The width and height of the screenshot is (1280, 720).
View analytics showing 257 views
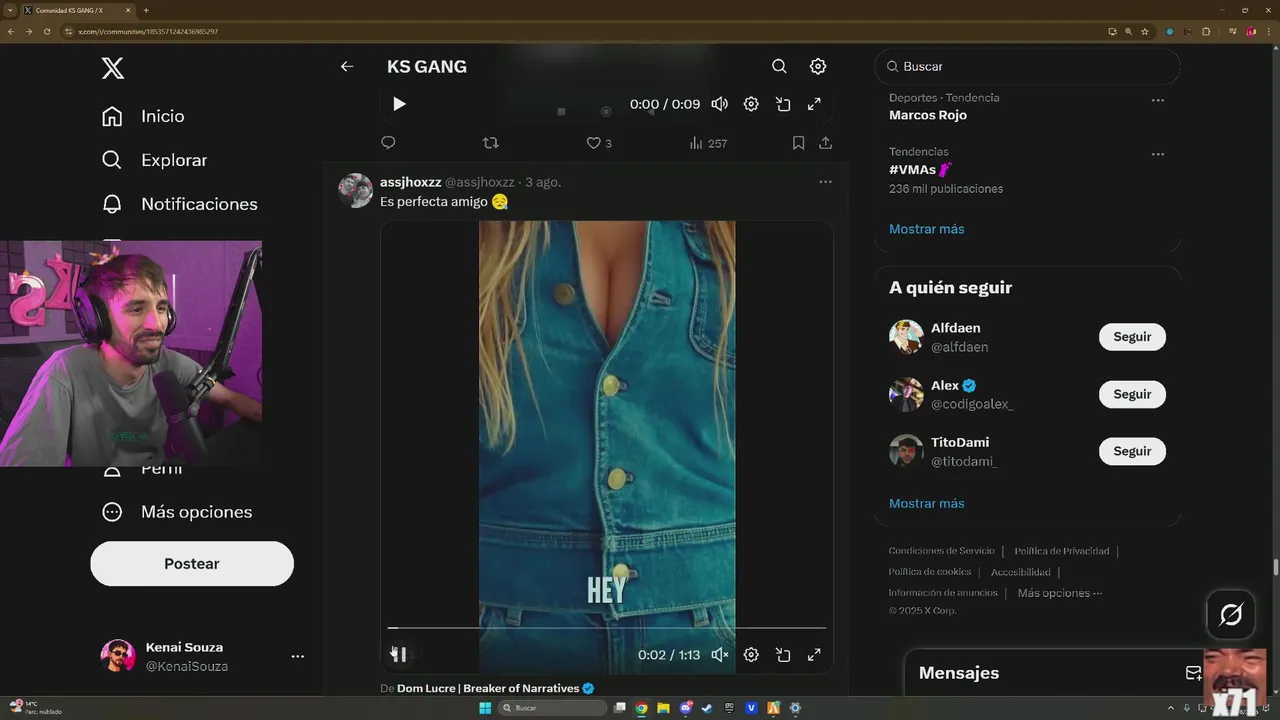[708, 143]
